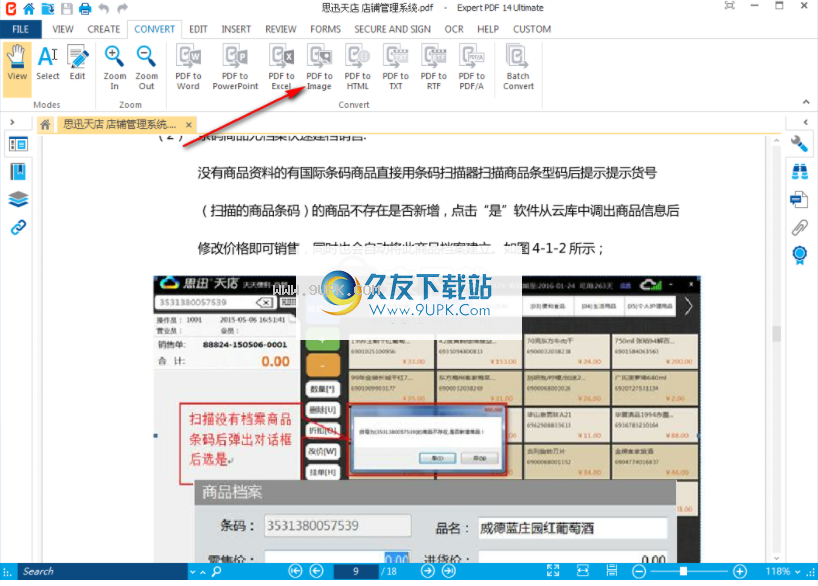Switch to the SECURE AND SIGN tab
Screen dimensions: 818x586
point(392,29)
